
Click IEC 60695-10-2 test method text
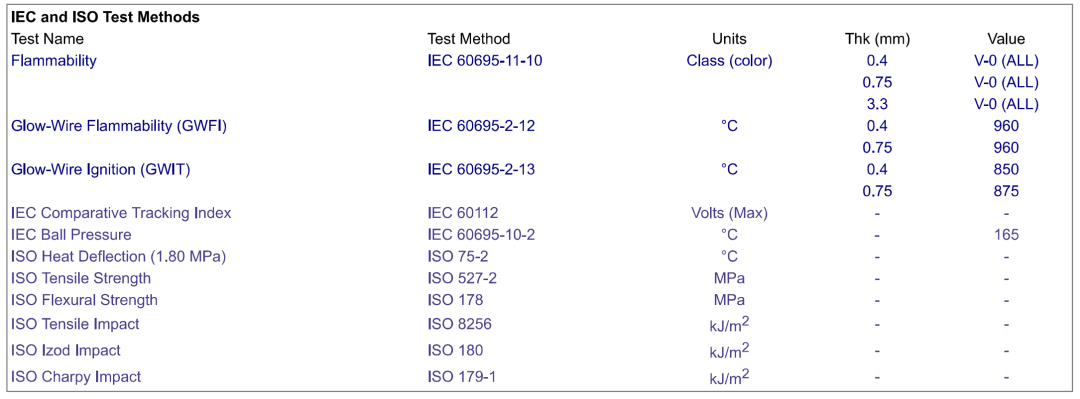click(x=481, y=235)
